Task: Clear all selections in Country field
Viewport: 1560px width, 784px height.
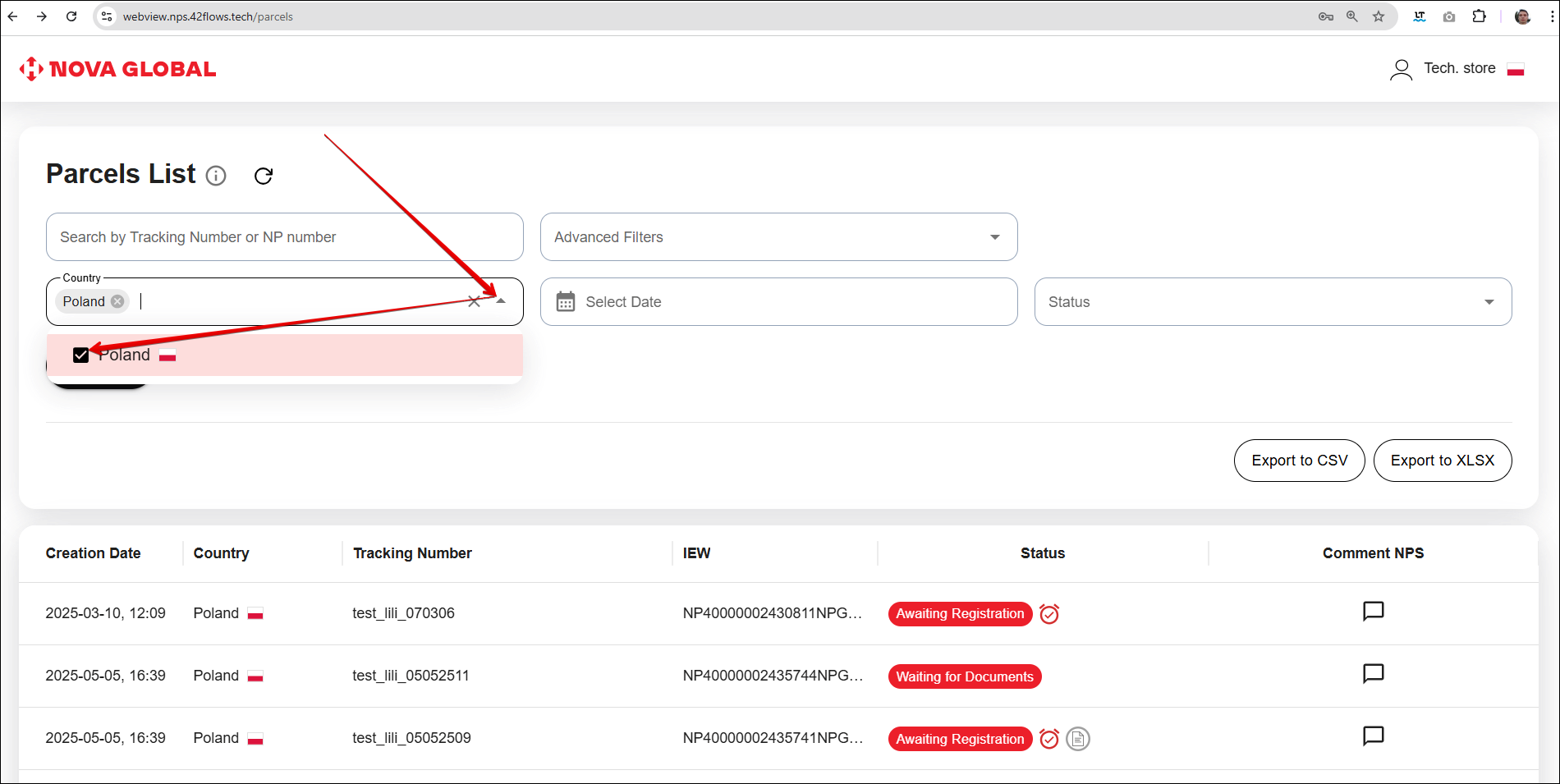Action: point(474,301)
